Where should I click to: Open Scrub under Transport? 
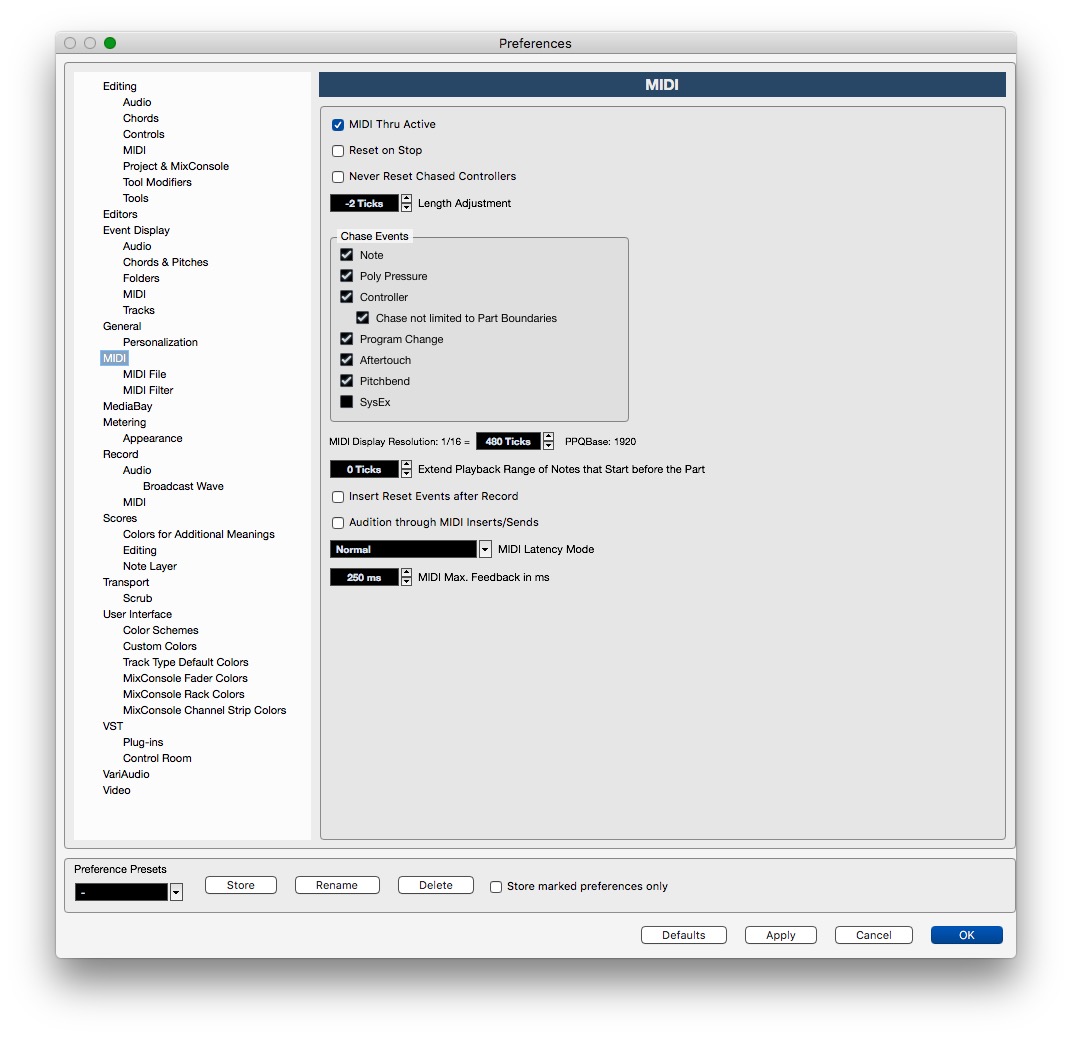[x=137, y=598]
